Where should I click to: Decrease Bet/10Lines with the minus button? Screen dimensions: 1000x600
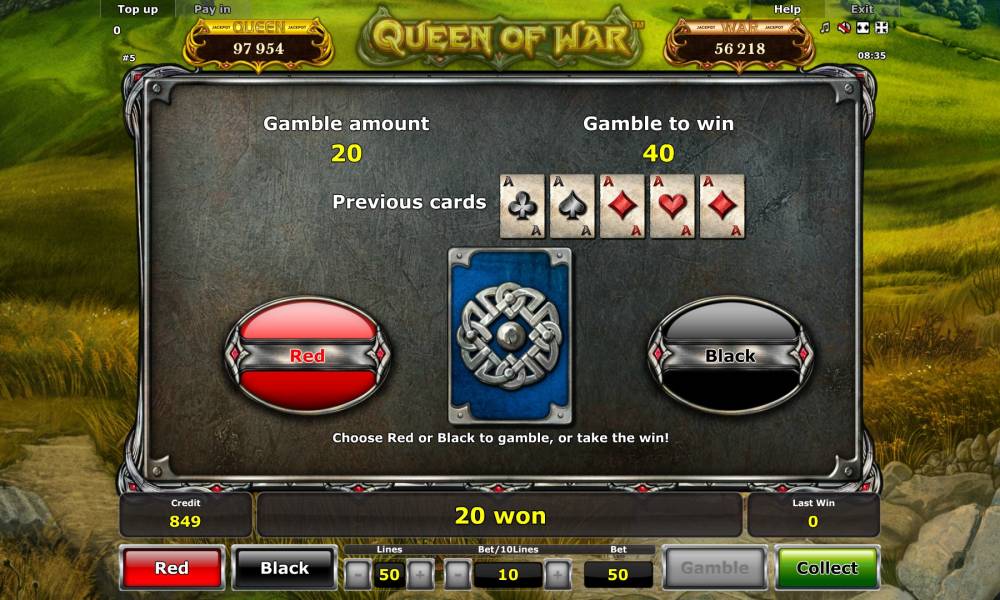[458, 574]
